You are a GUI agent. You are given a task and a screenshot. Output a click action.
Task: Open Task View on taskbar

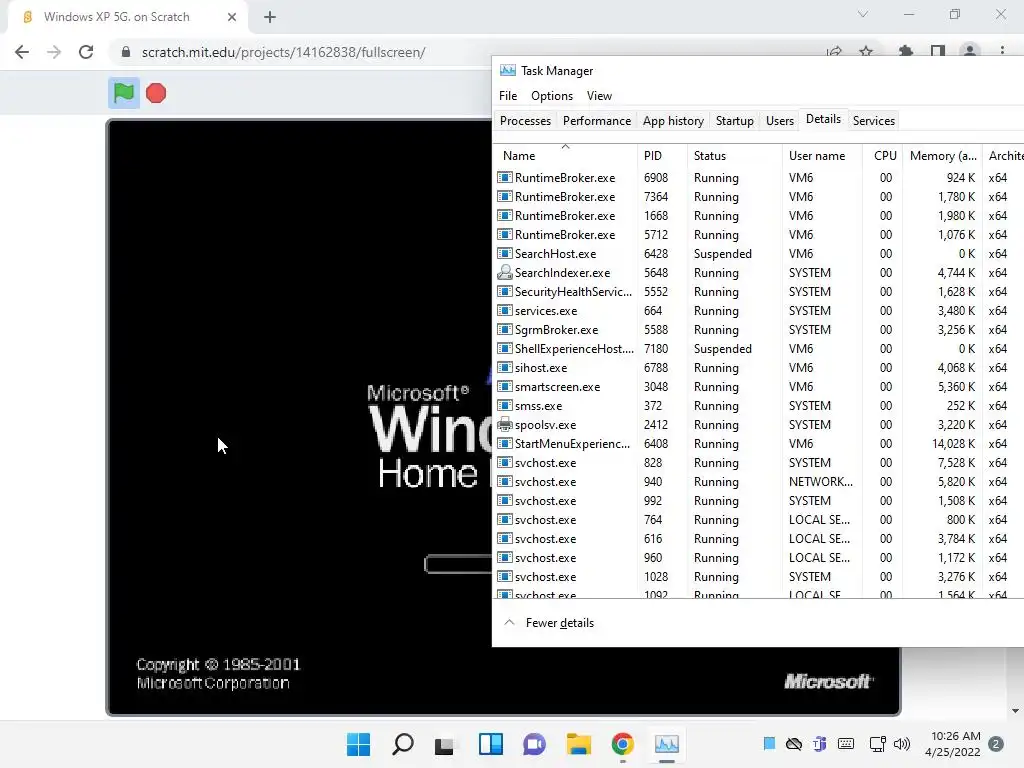[x=445, y=744]
